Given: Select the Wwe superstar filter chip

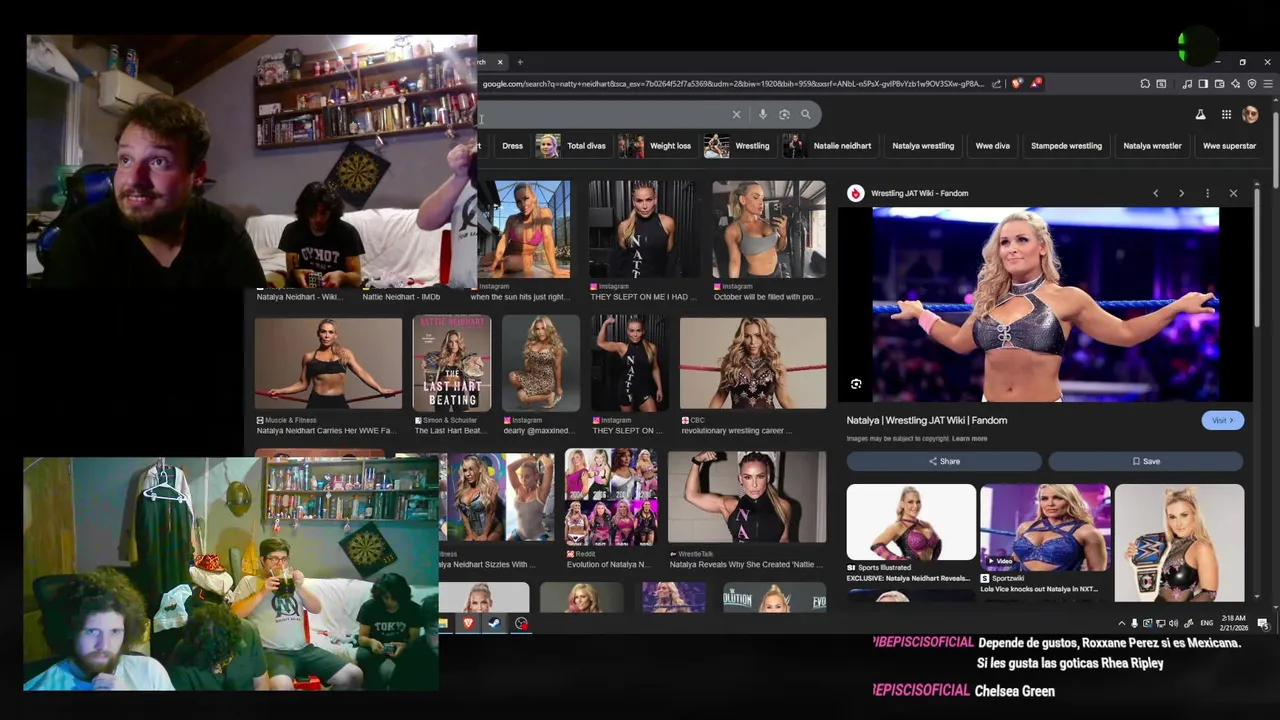Looking at the screenshot, I should click(x=1229, y=146).
